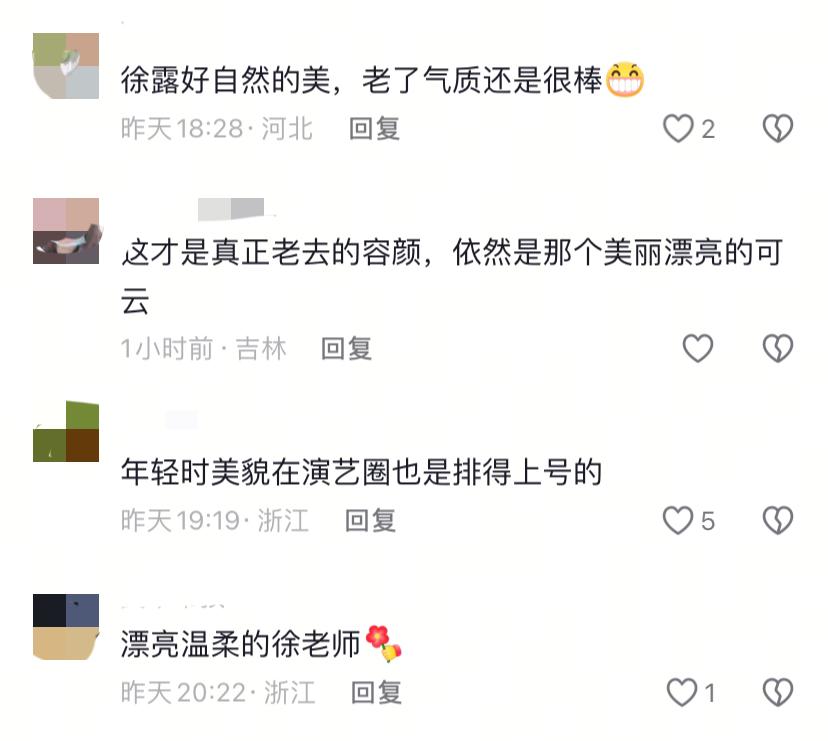Dislike the 徐露好自然的美 comment
The image size is (828, 741).
pos(778,128)
